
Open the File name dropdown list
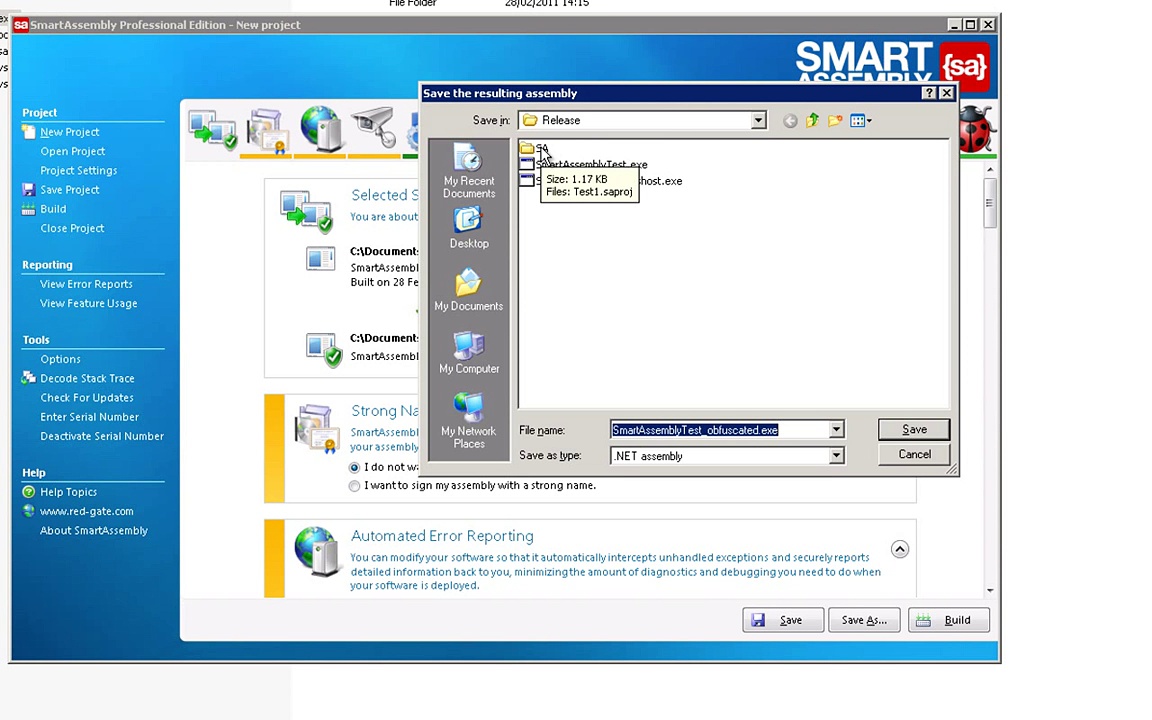(x=836, y=430)
